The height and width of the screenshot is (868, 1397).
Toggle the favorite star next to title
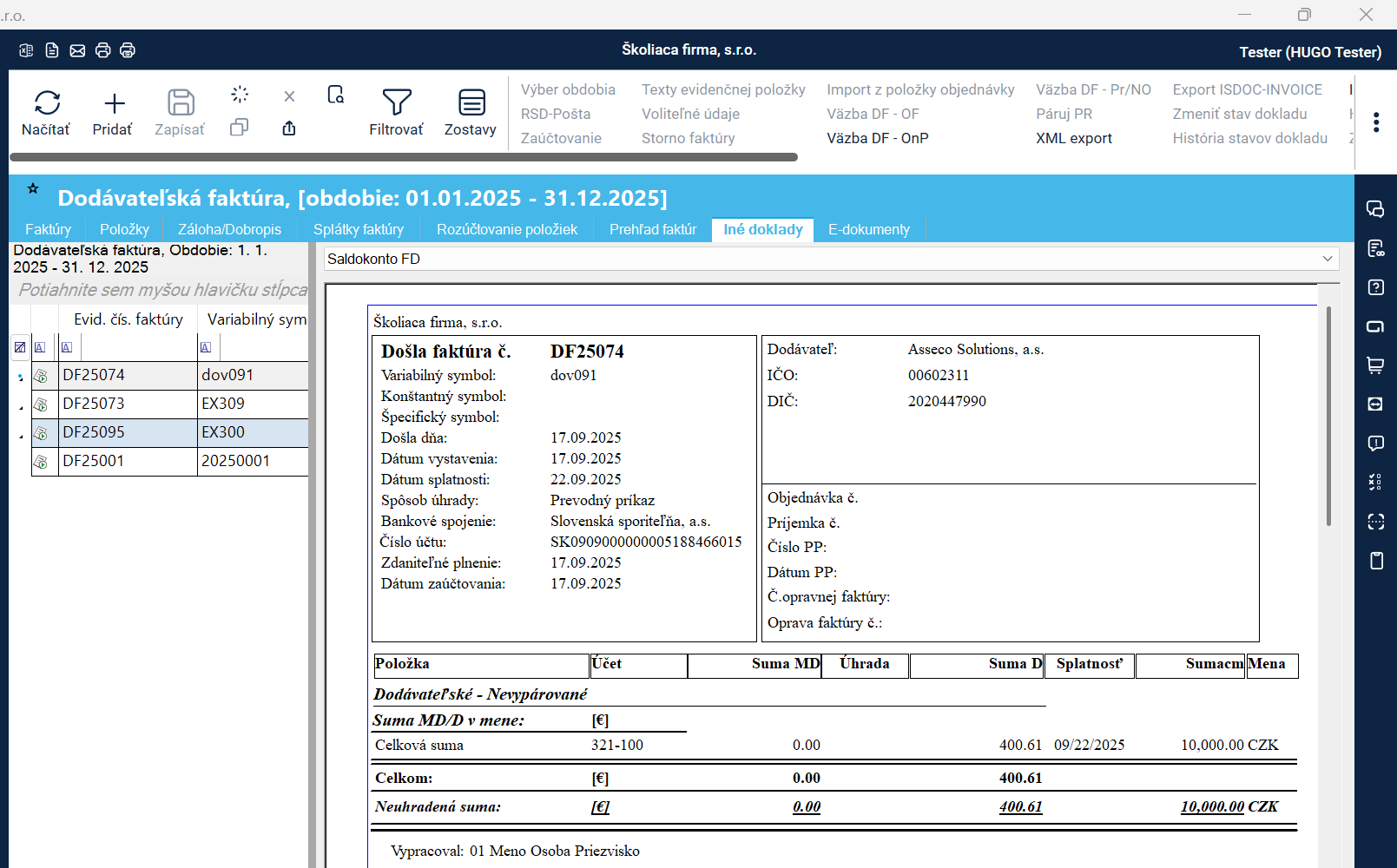coord(33,188)
